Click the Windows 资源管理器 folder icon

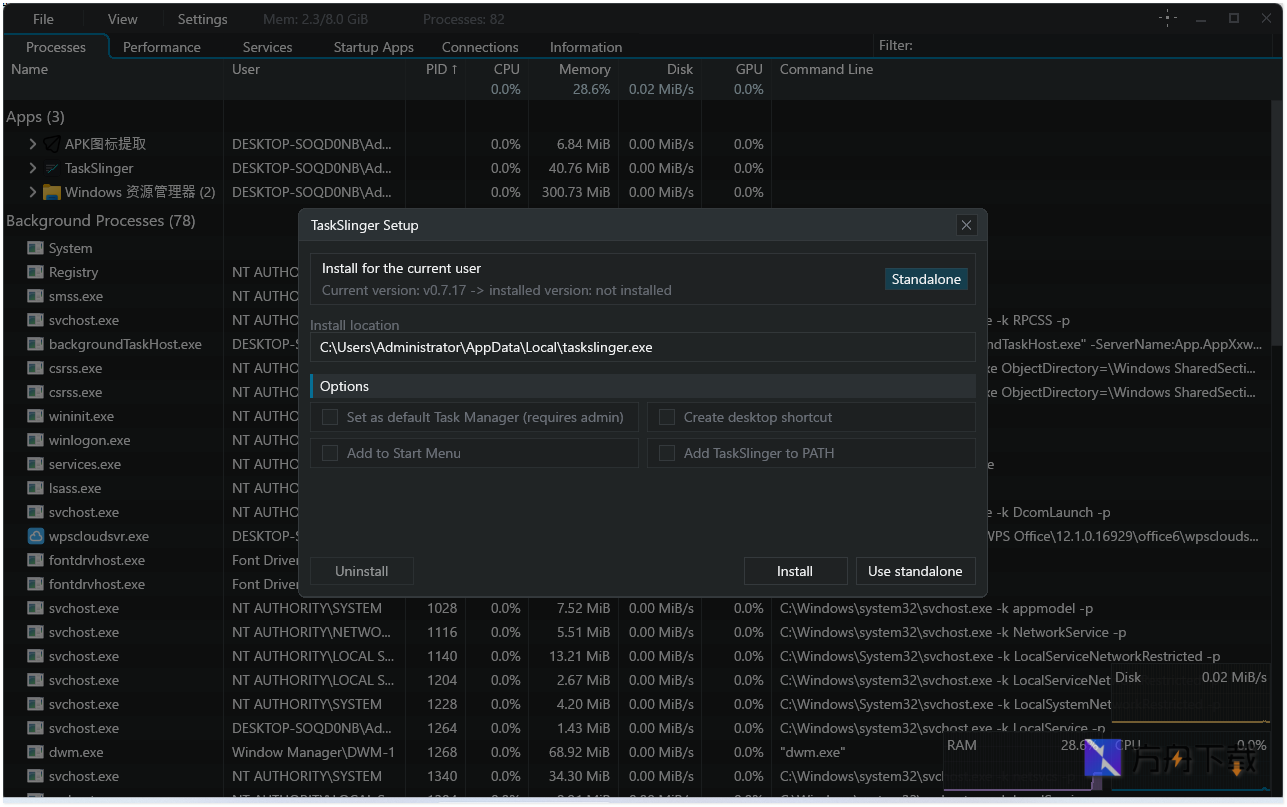pos(52,192)
